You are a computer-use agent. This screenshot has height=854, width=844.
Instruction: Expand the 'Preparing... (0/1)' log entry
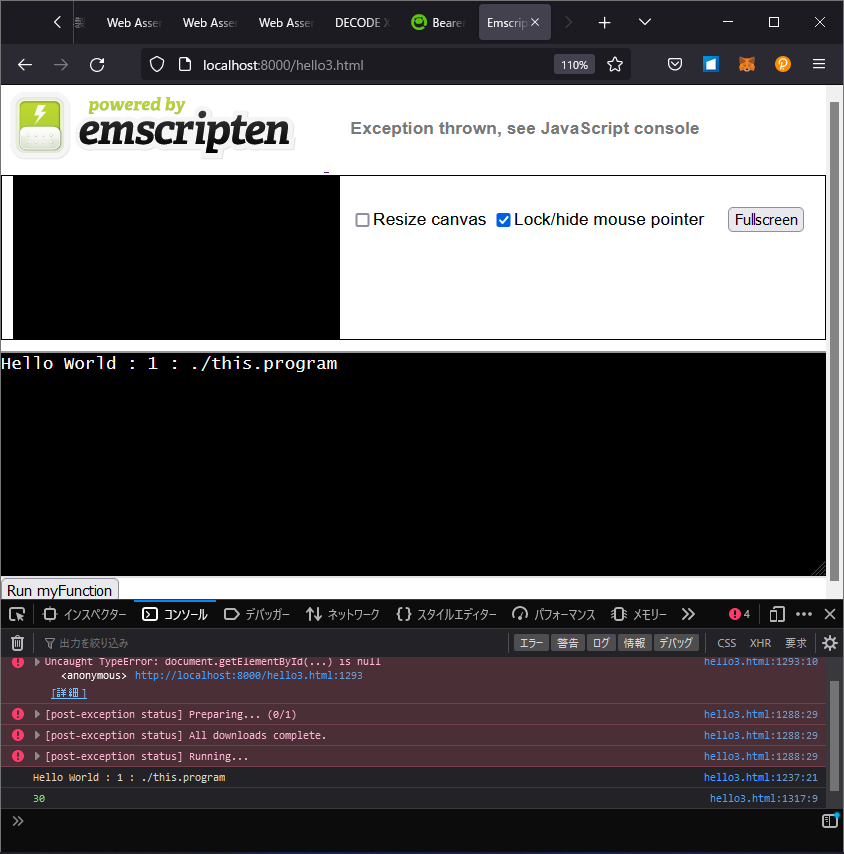38,714
